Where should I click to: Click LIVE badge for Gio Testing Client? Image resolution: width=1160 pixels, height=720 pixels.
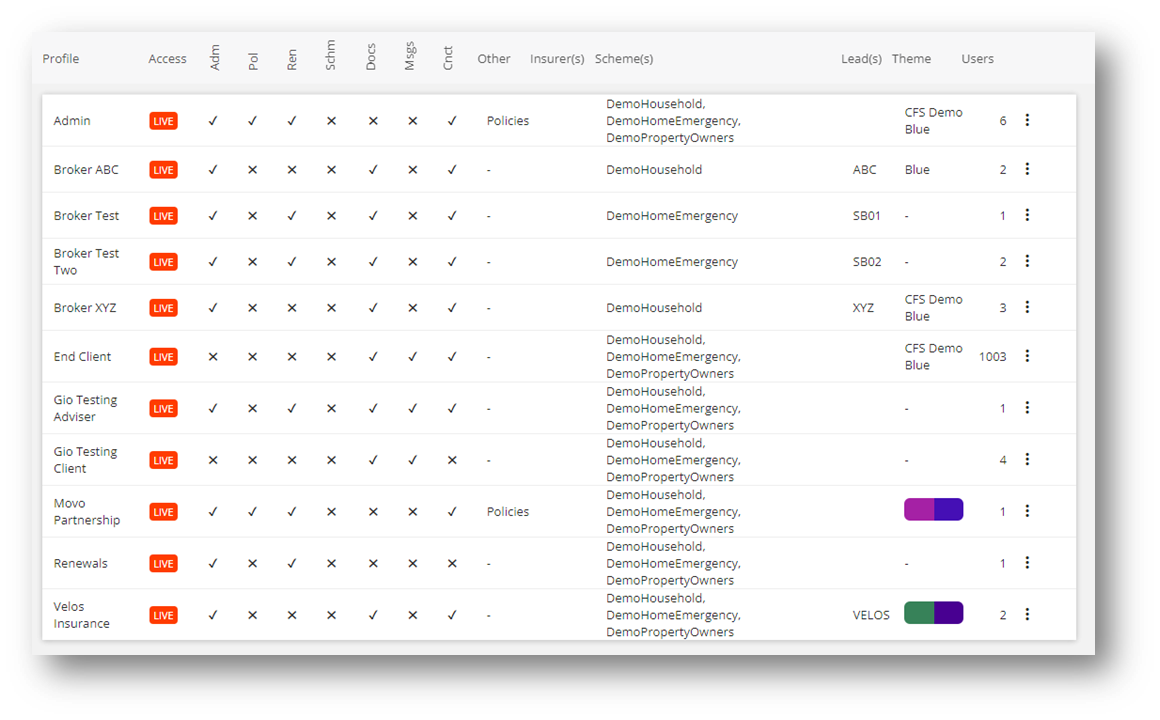(163, 460)
